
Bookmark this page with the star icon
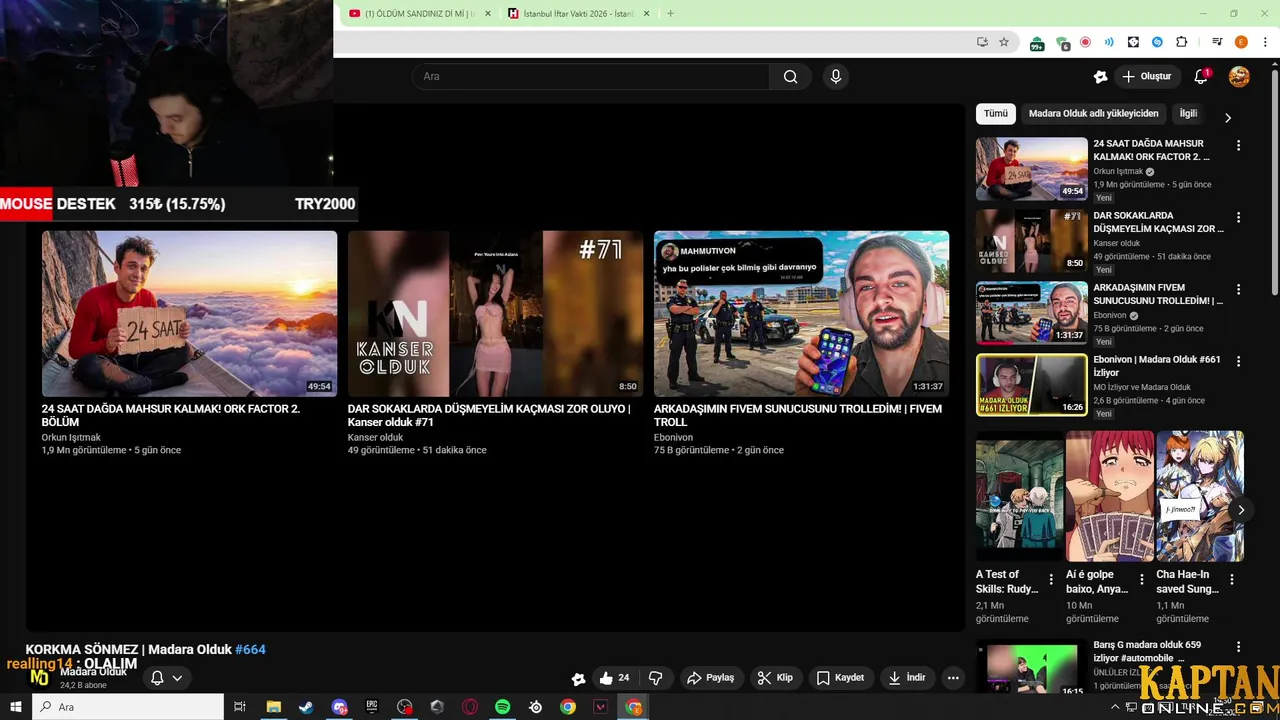1004,42
